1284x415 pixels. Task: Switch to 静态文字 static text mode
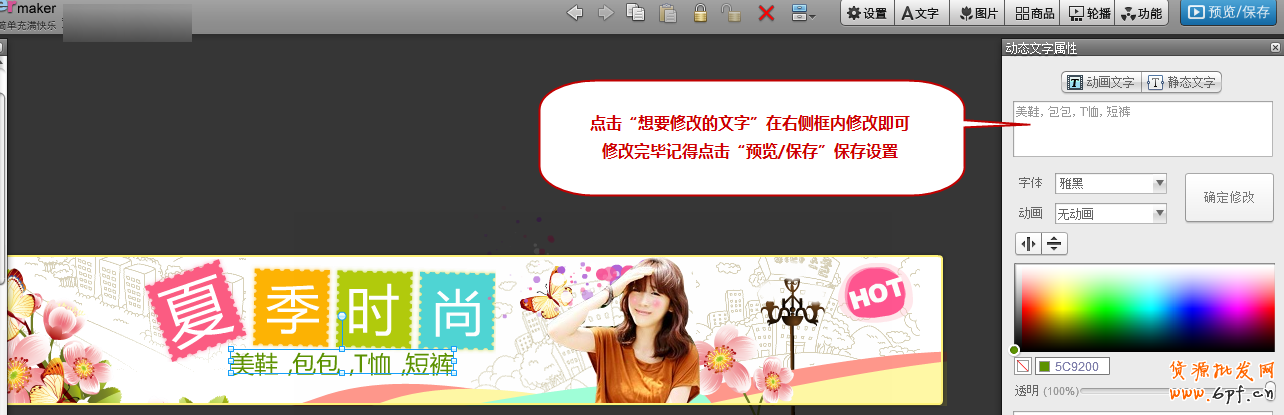1182,82
